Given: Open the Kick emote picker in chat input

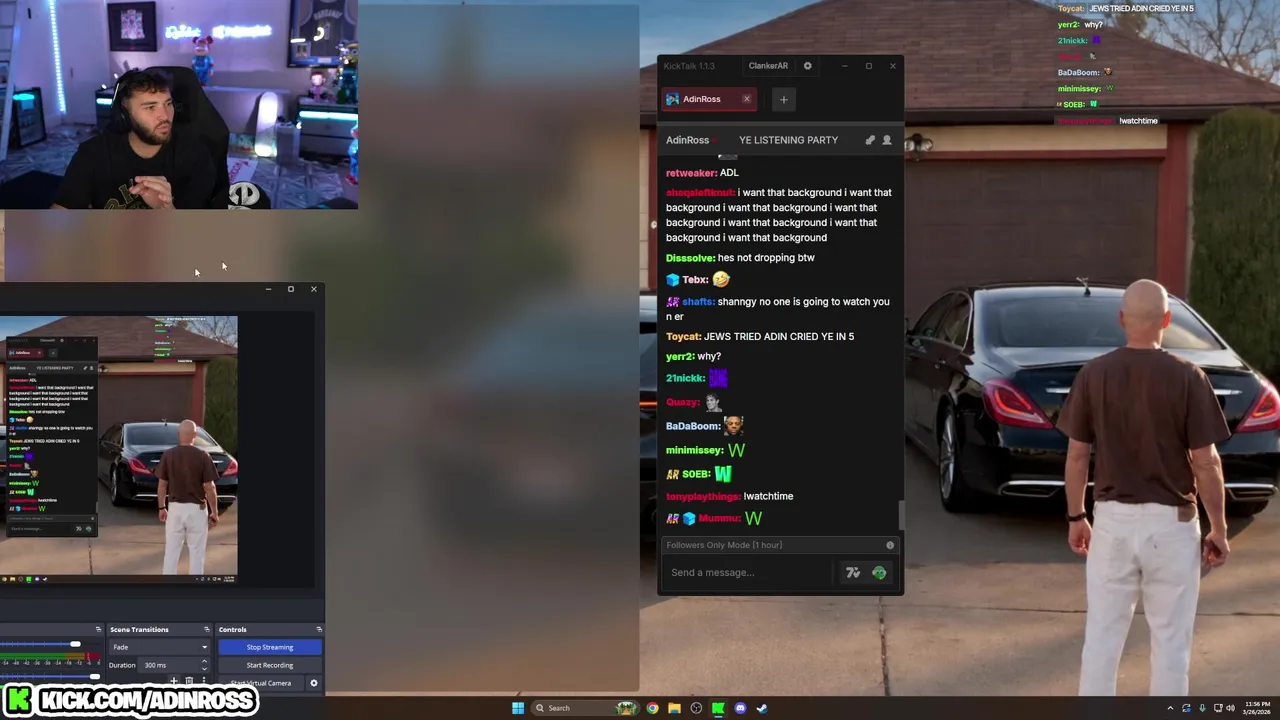Looking at the screenshot, I should tap(879, 573).
